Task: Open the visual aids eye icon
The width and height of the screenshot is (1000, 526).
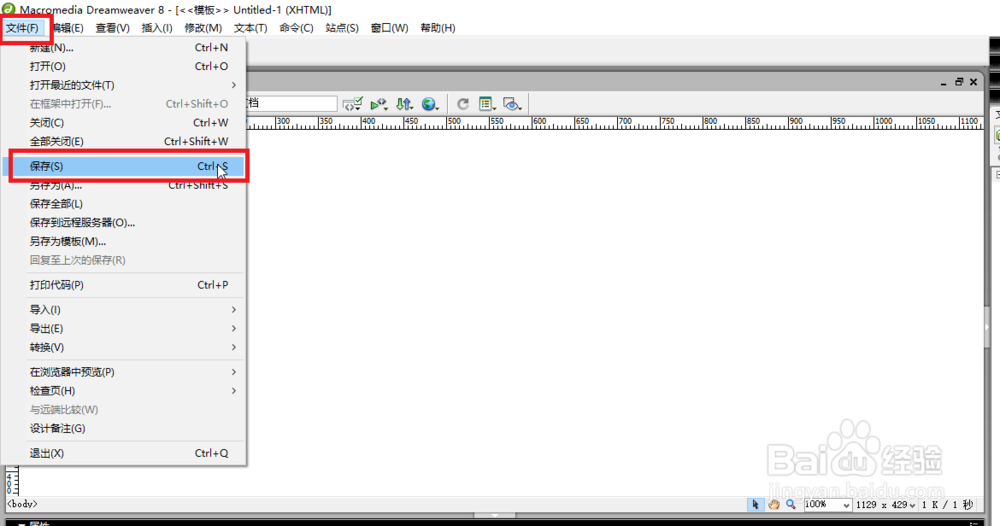Action: pos(512,104)
